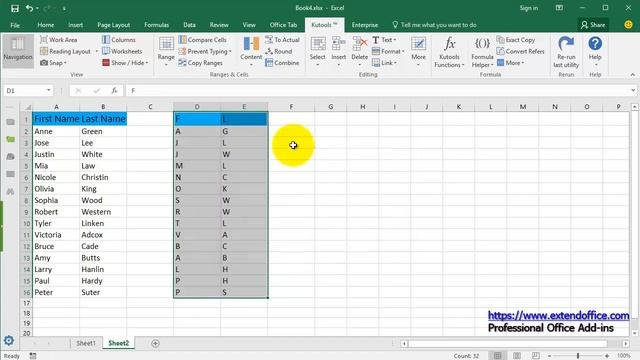Toggle the Kutools Navigation pane button

[18, 51]
